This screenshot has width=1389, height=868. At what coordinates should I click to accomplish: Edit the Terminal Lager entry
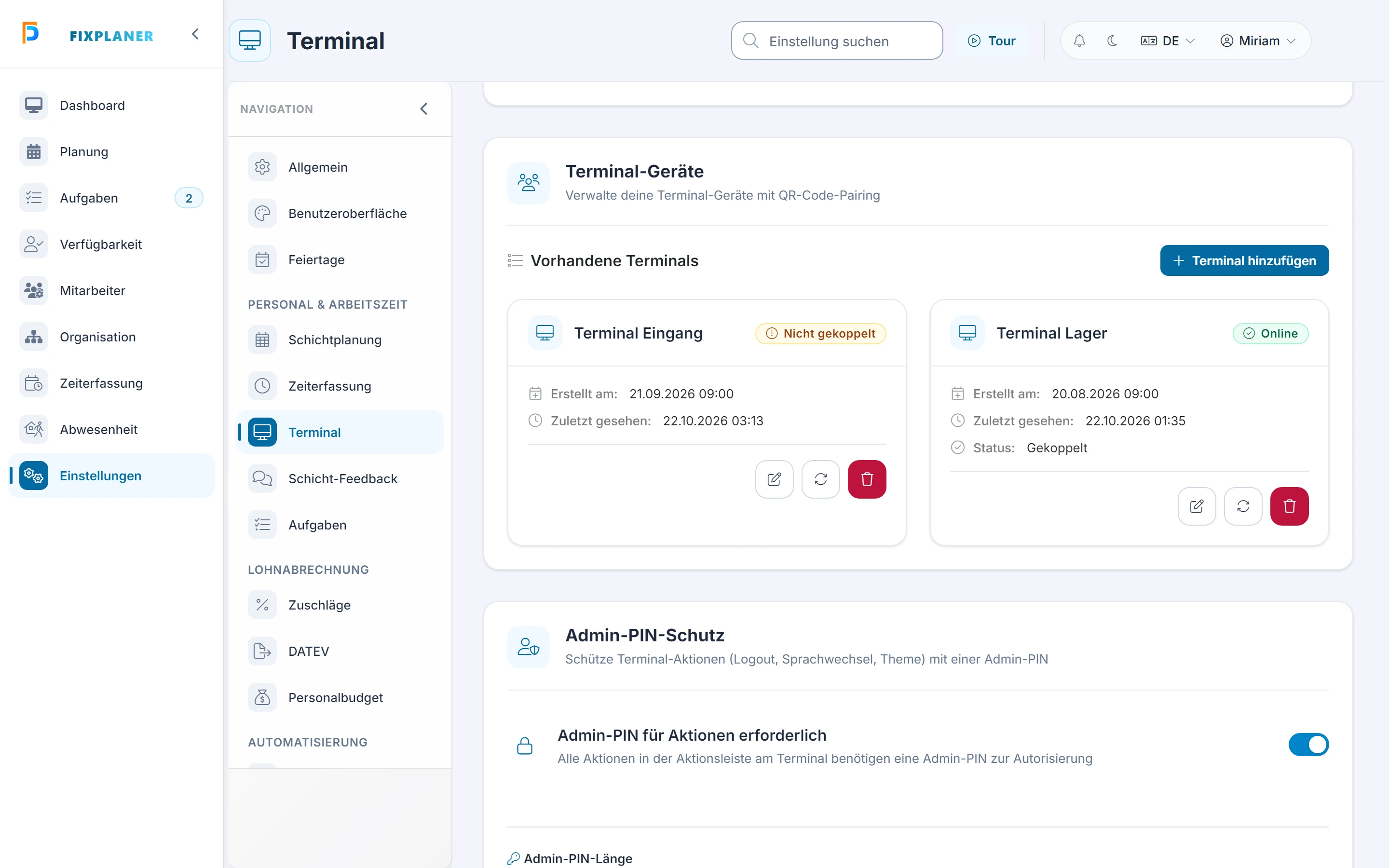1197,506
